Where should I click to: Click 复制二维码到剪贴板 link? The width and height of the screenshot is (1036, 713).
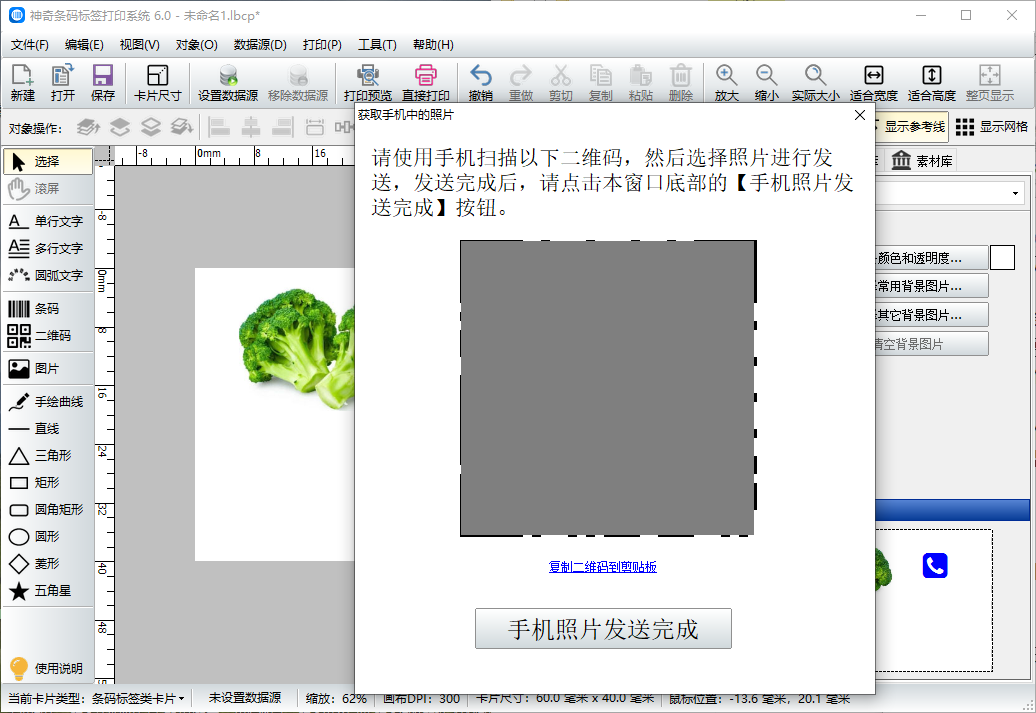point(603,567)
